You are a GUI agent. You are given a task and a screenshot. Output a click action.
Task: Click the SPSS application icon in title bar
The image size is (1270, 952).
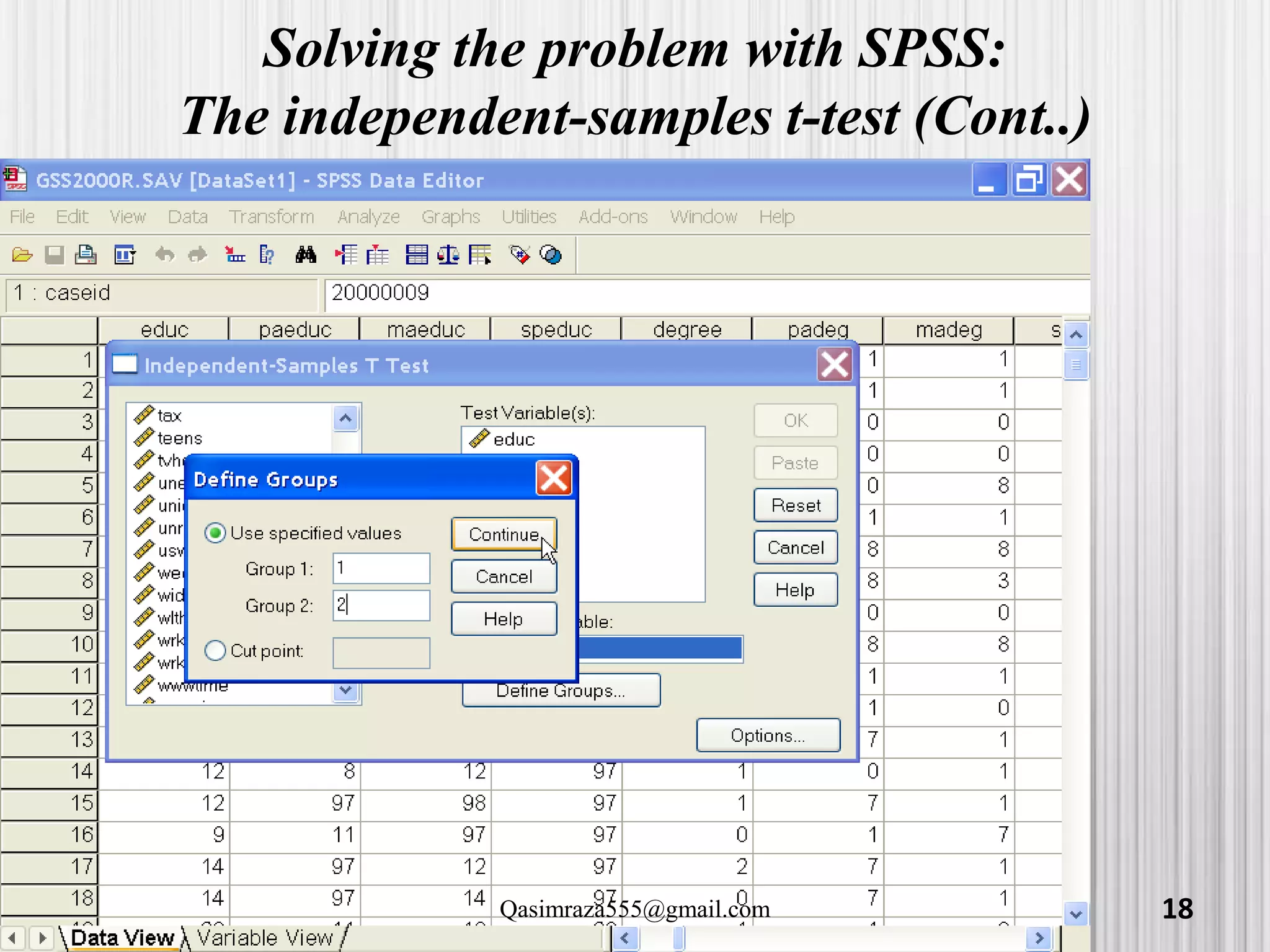tap(16, 179)
